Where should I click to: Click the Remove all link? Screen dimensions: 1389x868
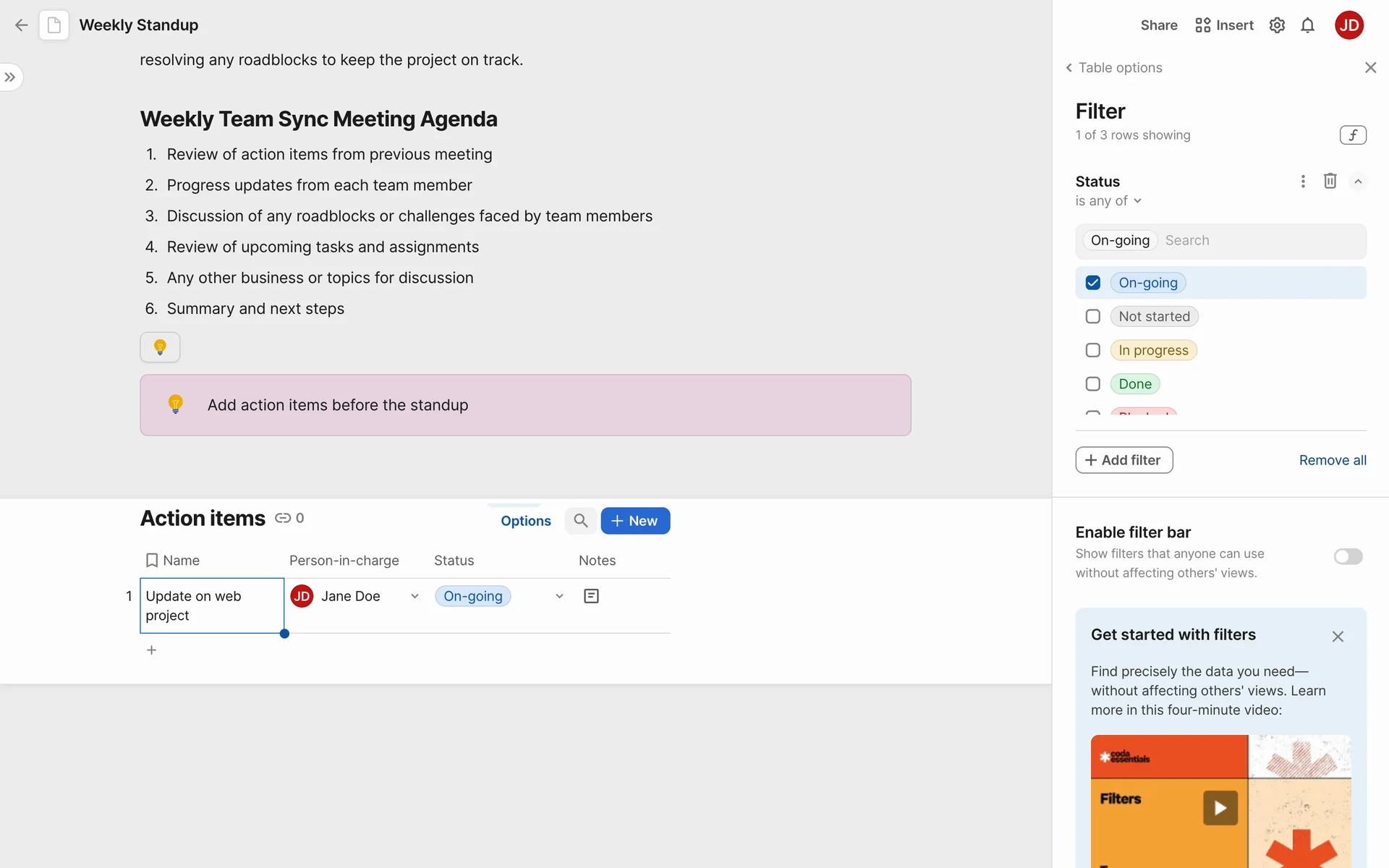[1332, 460]
